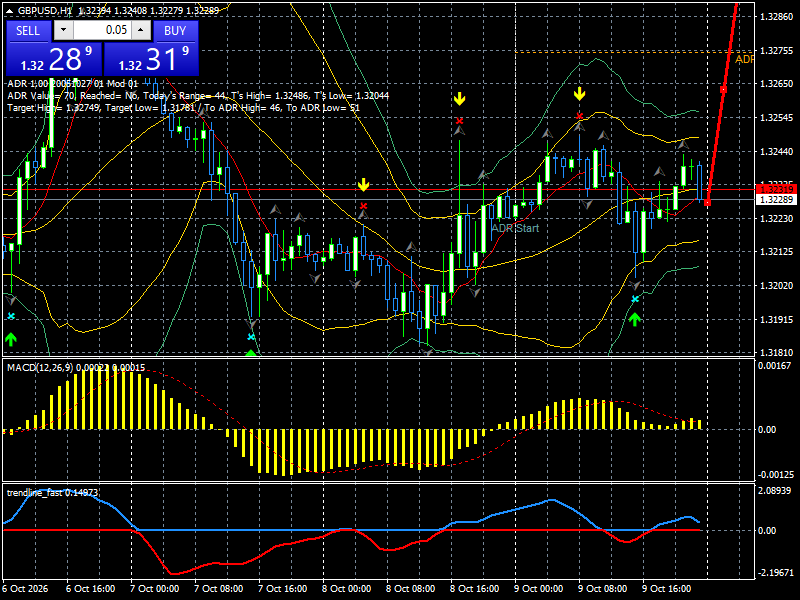Image resolution: width=800 pixels, height=600 pixels.
Task: Click the MACD scale value -0.00125
Action: tap(776, 475)
